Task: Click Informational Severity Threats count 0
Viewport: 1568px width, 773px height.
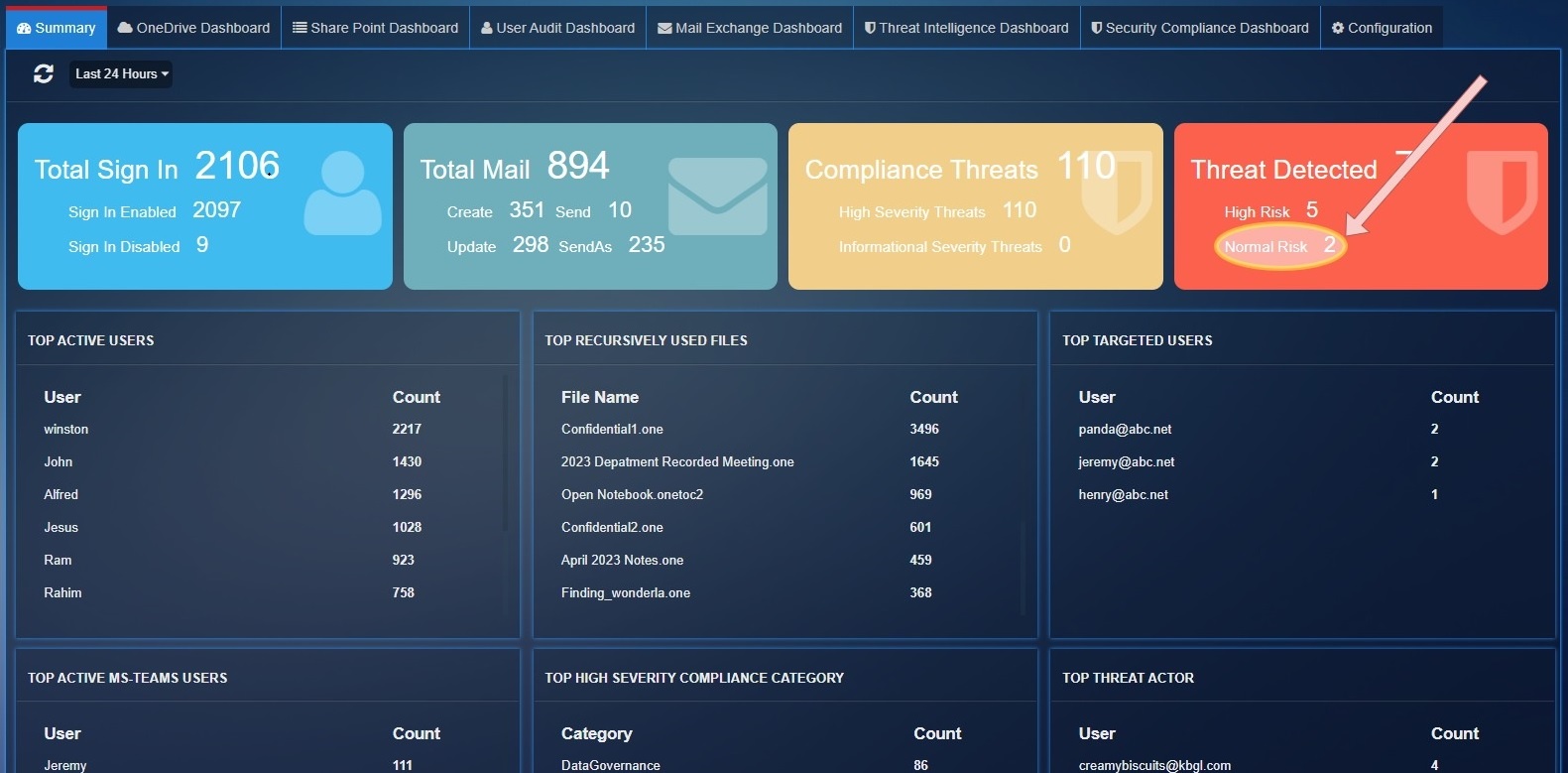Action: tap(1064, 245)
